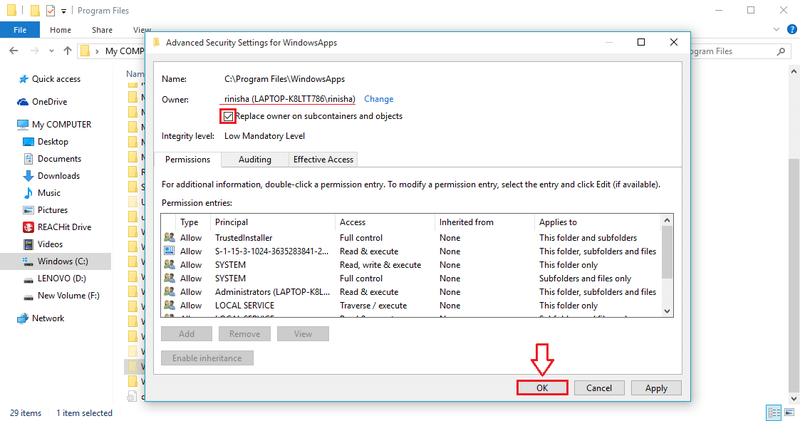This screenshot has width=800, height=421.
Task: Click the REACHit Drive icon
Action: click(x=29, y=227)
